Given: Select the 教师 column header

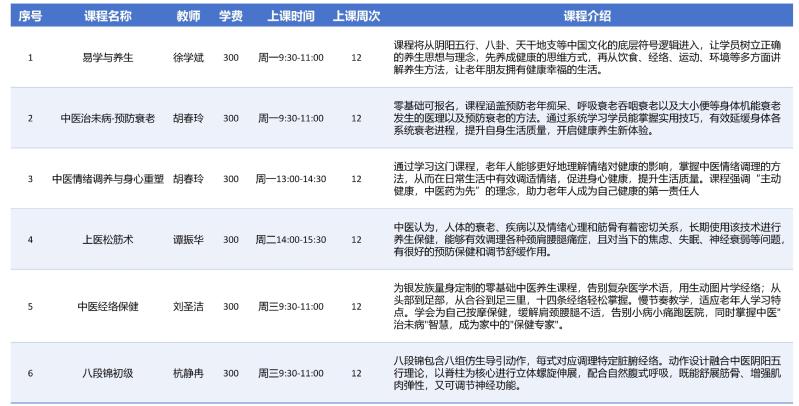Looking at the screenshot, I should (188, 17).
